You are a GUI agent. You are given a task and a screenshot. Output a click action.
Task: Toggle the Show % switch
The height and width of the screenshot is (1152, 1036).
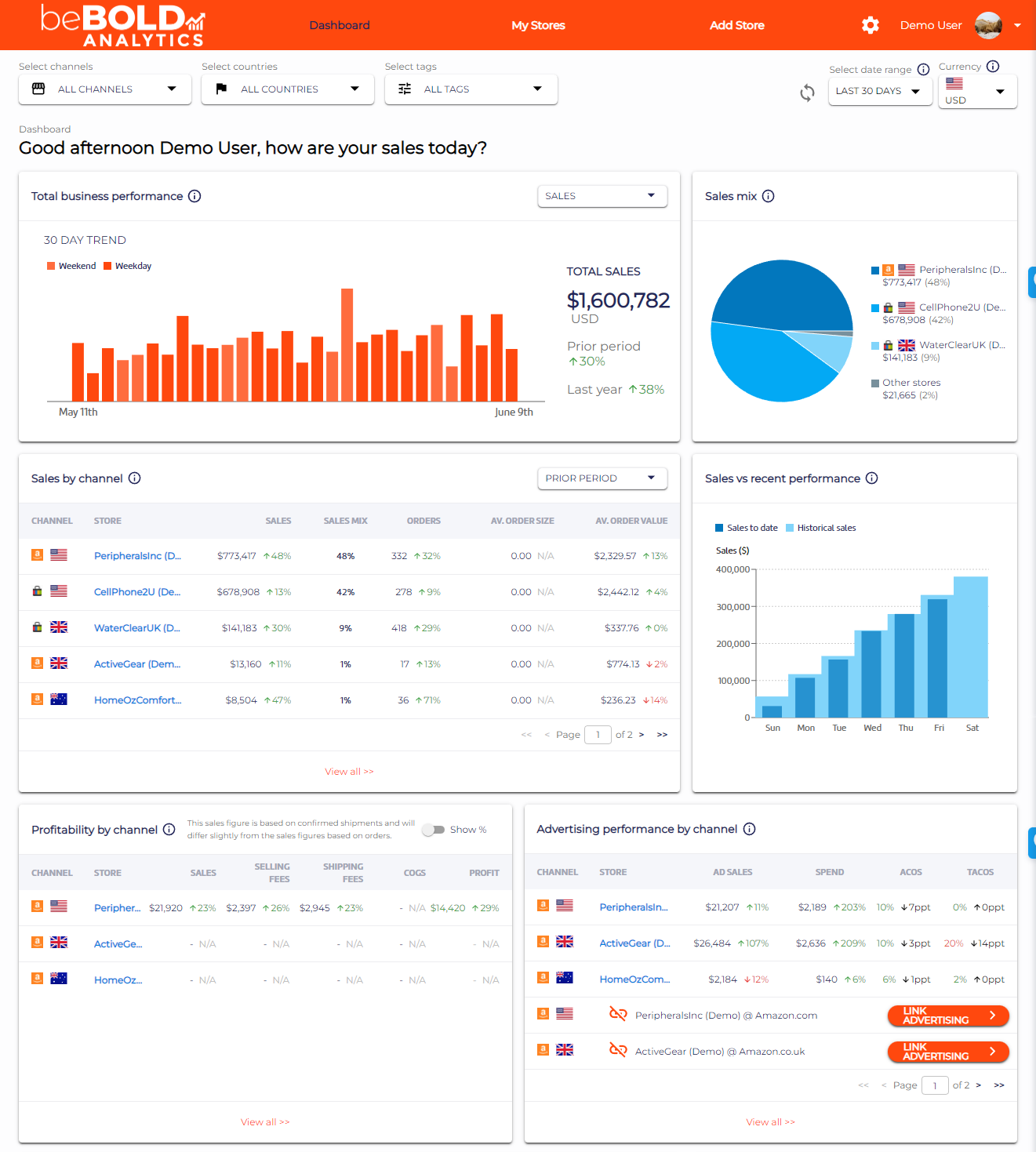point(433,830)
